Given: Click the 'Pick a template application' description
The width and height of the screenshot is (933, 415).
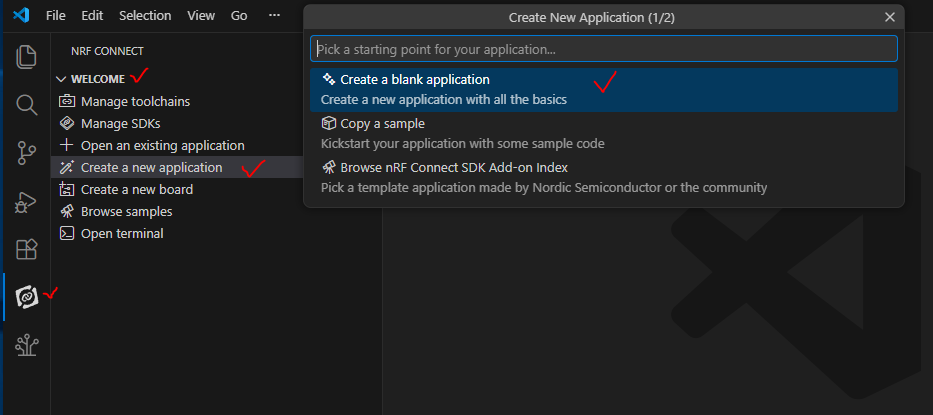Looking at the screenshot, I should pyautogui.click(x=544, y=188).
